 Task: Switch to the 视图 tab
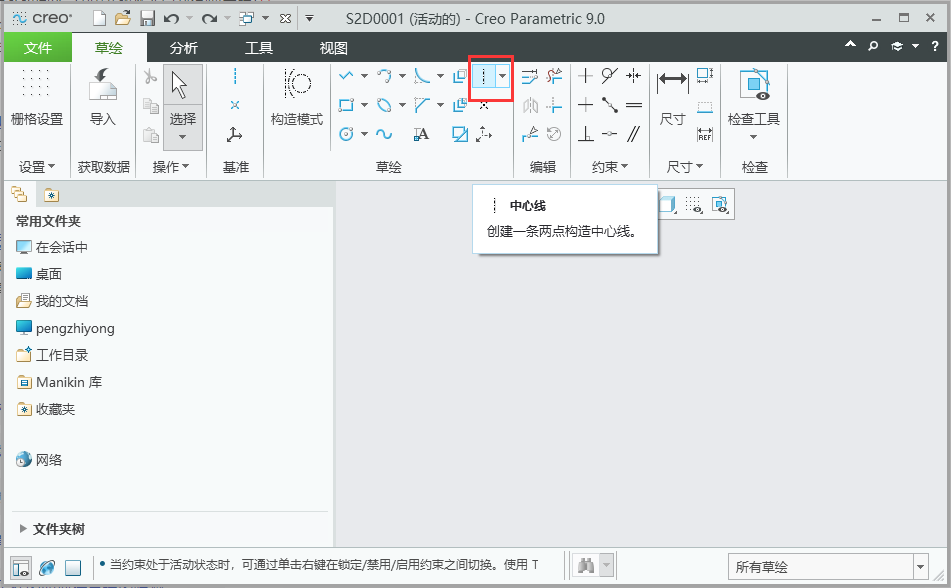tap(334, 48)
